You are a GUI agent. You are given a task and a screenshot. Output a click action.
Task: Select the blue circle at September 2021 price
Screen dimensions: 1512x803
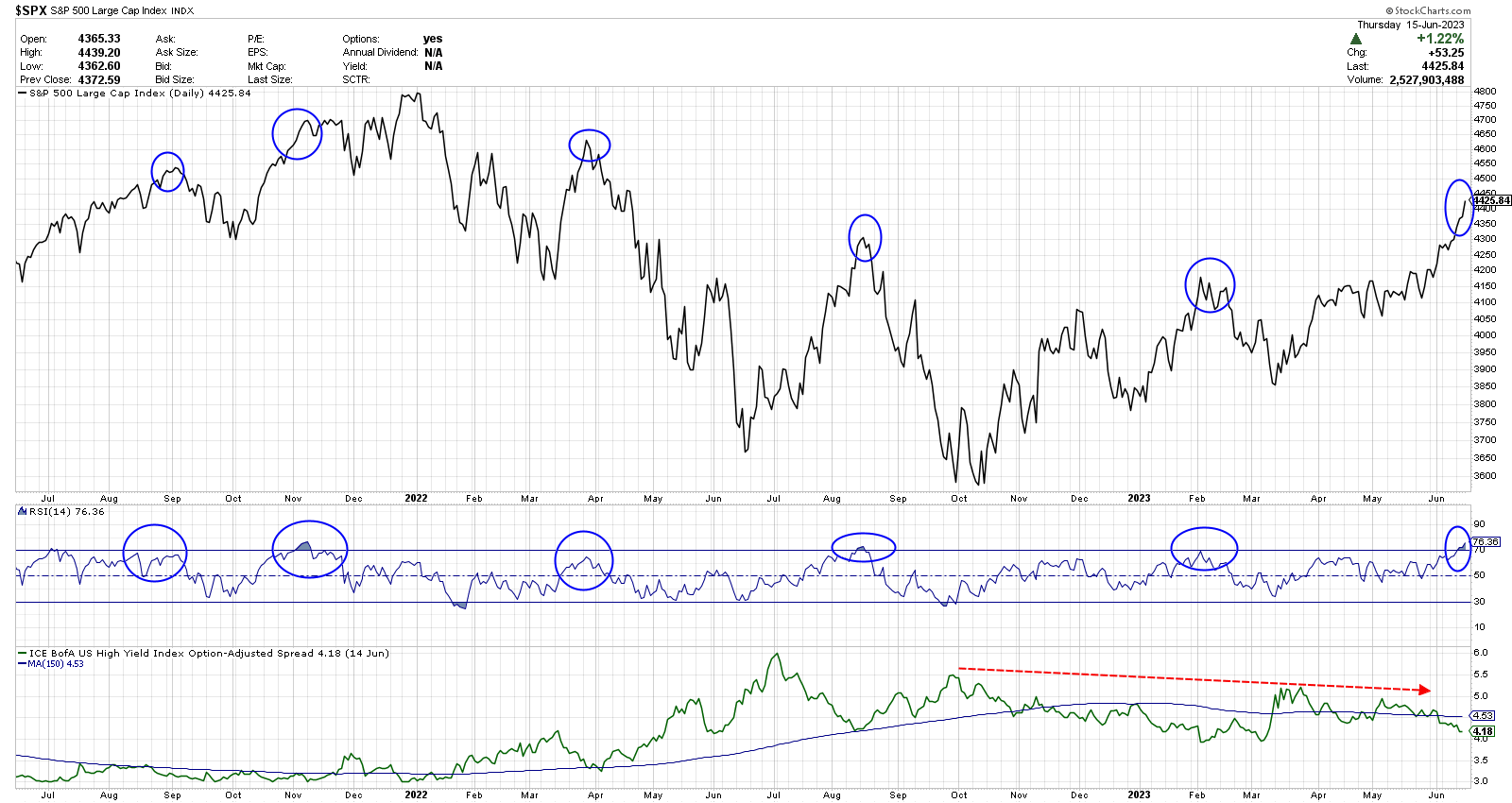tap(168, 172)
